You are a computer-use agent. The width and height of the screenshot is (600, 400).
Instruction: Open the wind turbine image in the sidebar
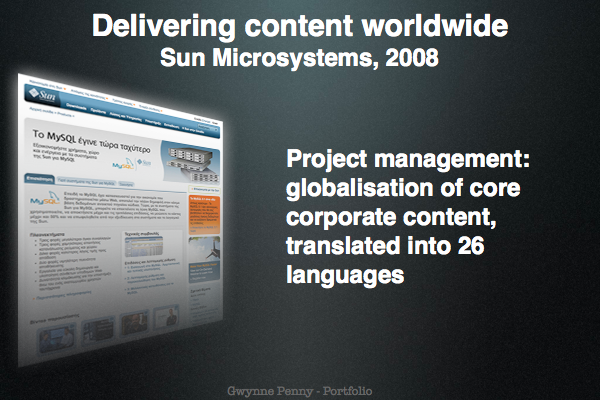(x=204, y=249)
